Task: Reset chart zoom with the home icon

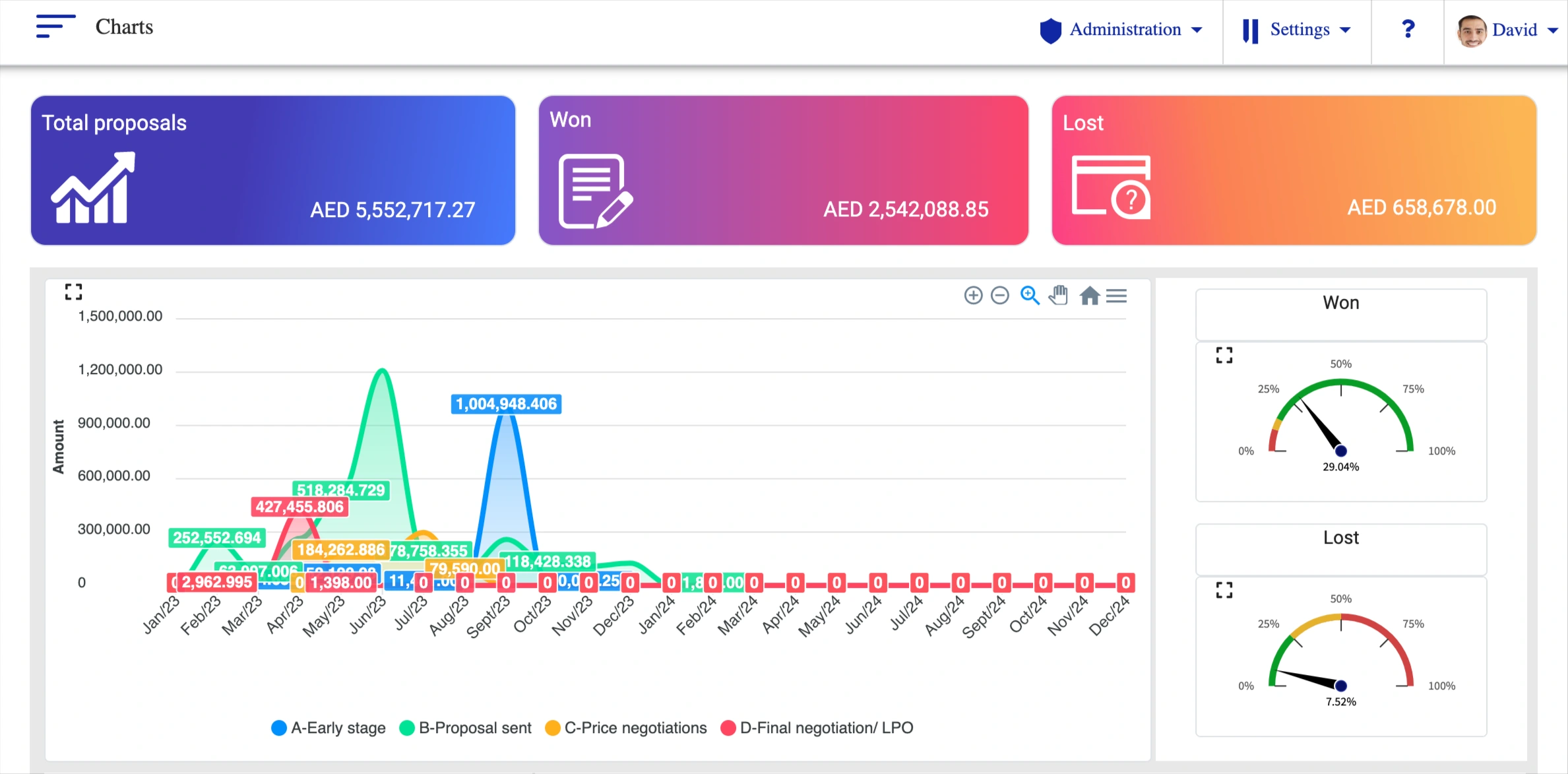Action: [1088, 296]
